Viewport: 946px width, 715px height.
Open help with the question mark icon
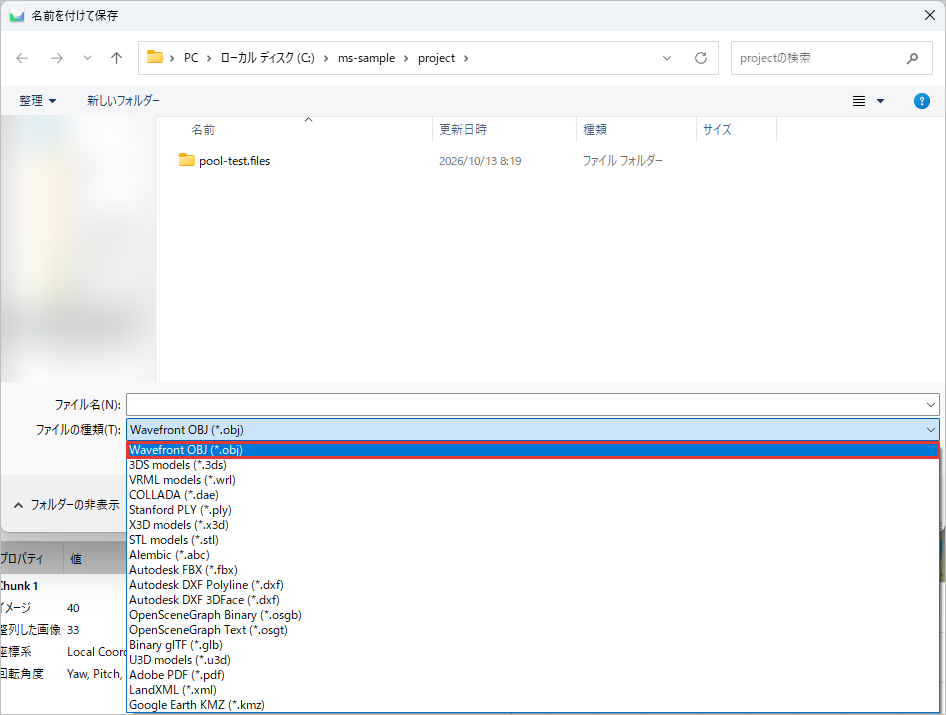point(921,101)
